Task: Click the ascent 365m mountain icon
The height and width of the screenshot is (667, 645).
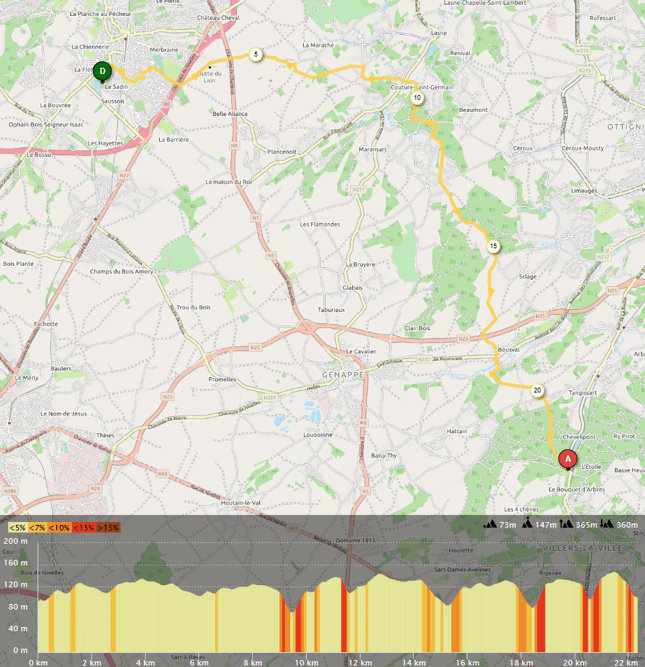Action: click(568, 524)
